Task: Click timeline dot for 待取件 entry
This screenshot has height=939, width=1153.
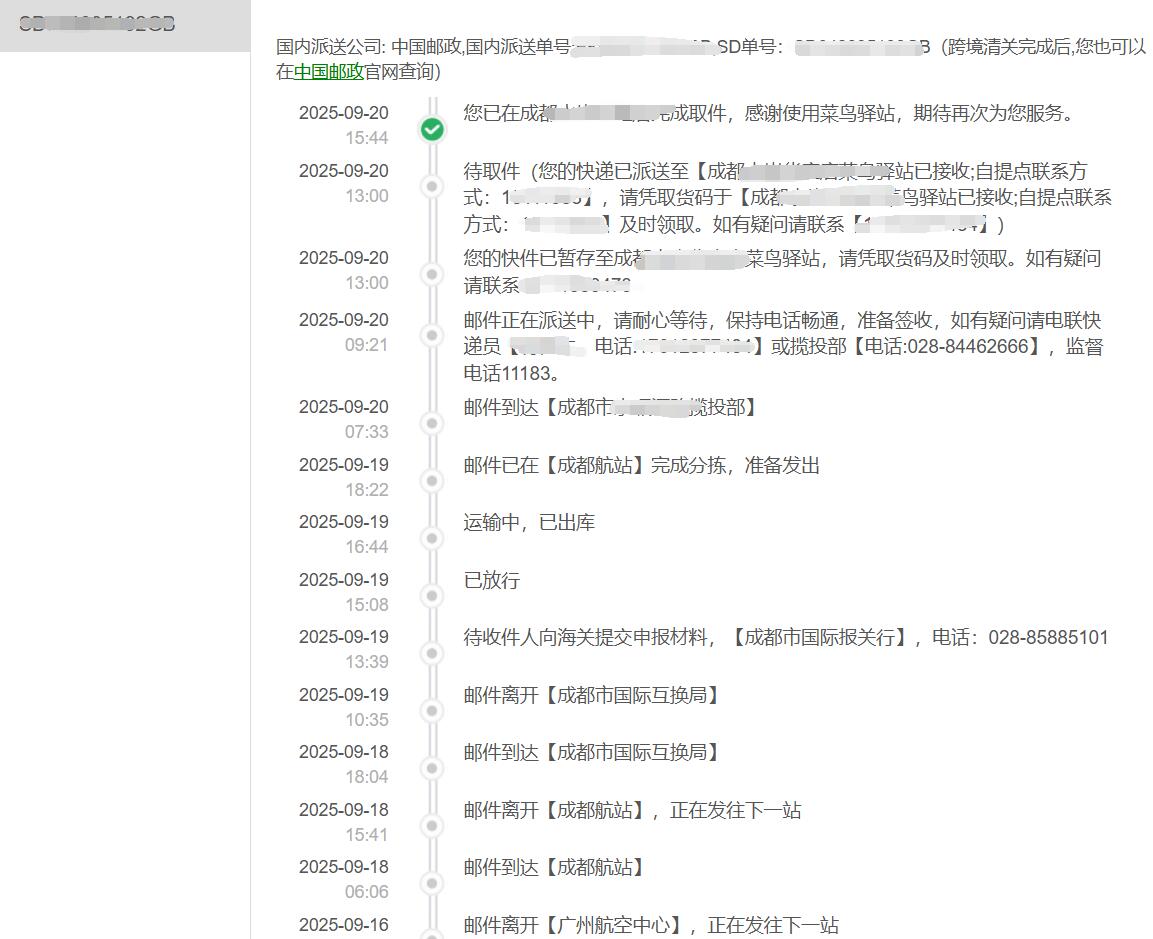Action: point(432,186)
